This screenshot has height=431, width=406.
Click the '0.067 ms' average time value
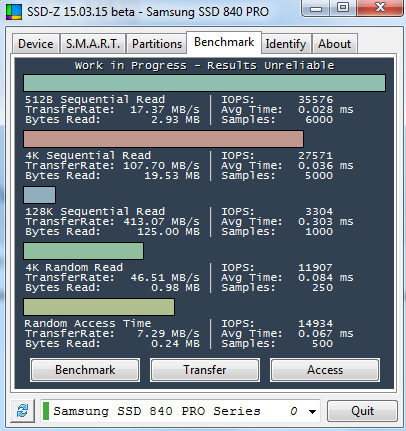pyautogui.click(x=326, y=334)
